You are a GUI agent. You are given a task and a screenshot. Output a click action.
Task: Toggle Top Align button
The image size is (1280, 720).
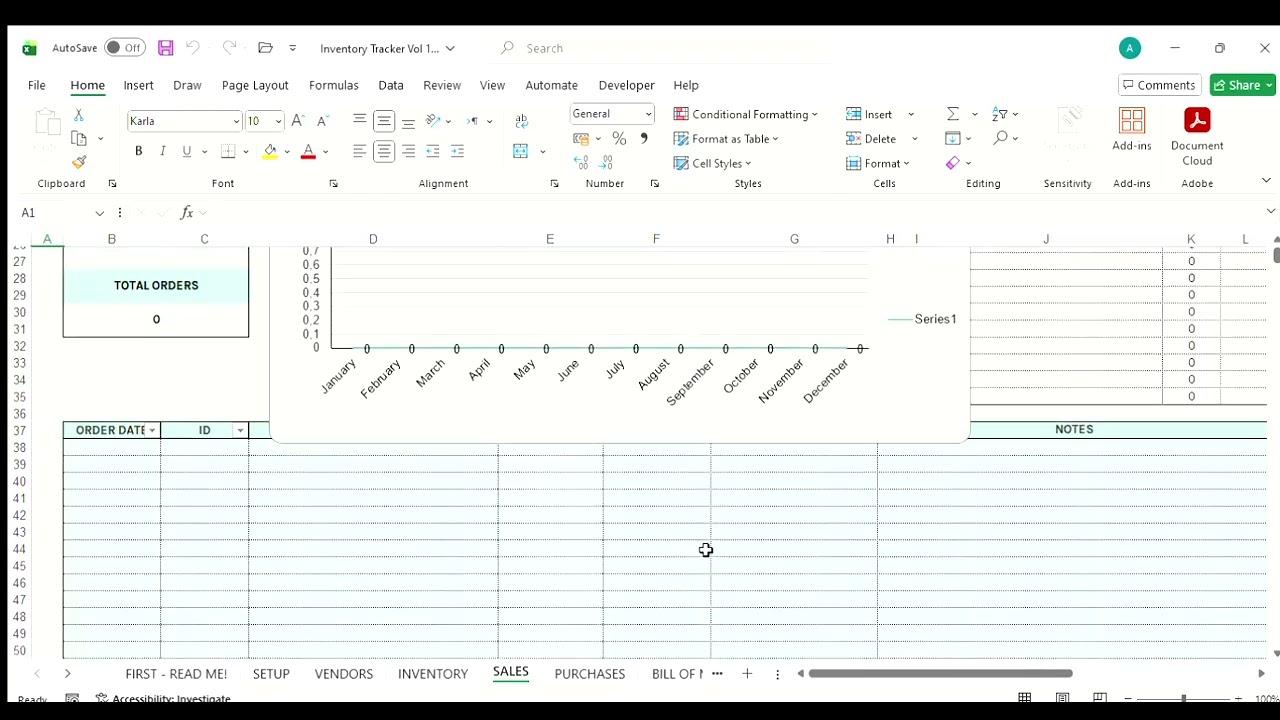[x=360, y=121]
